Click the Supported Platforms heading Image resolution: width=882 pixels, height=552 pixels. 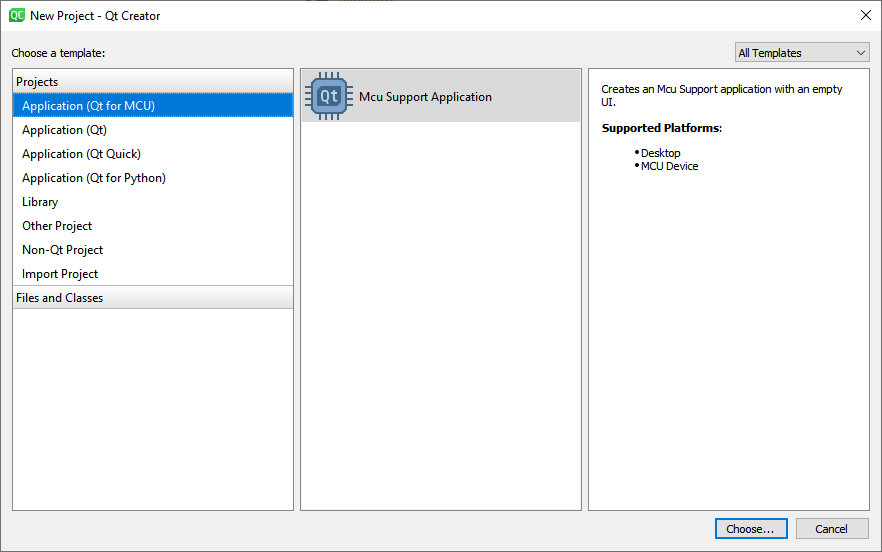tap(661, 128)
